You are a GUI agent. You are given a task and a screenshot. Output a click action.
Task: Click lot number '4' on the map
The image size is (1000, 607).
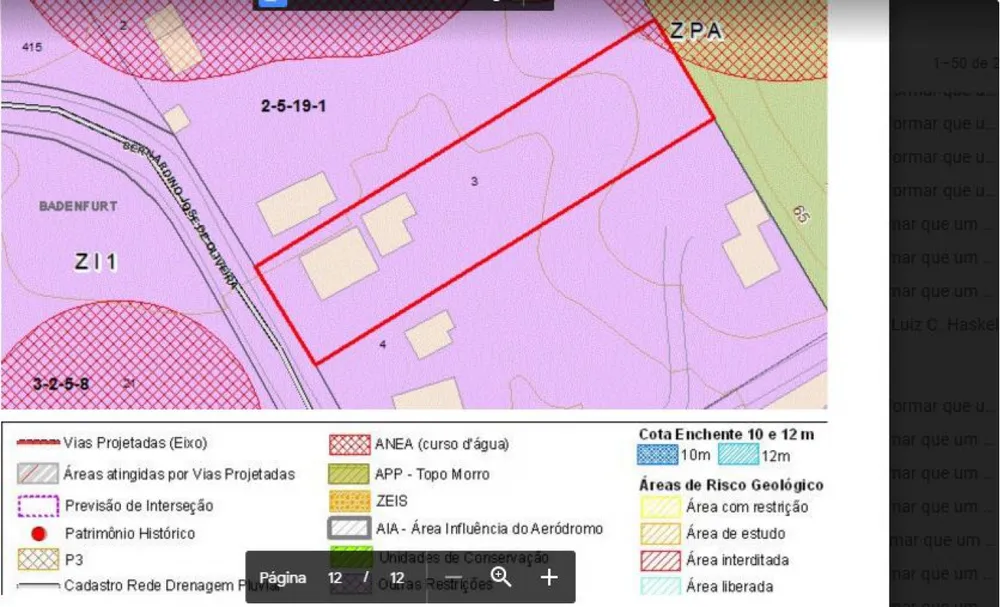point(383,344)
